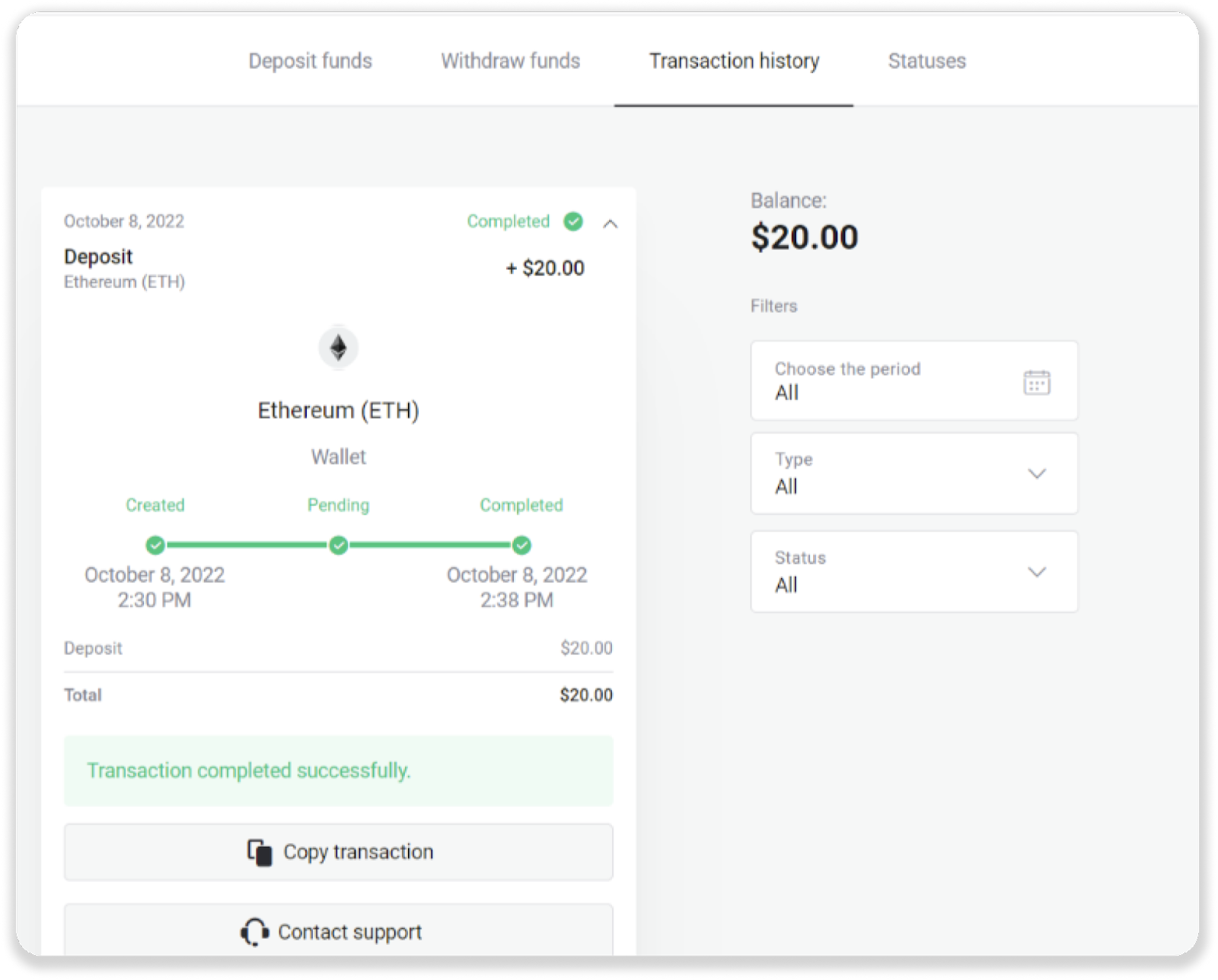This screenshot has height=980, width=1218.
Task: Collapse the deposit transaction details chevron
Action: 611,224
